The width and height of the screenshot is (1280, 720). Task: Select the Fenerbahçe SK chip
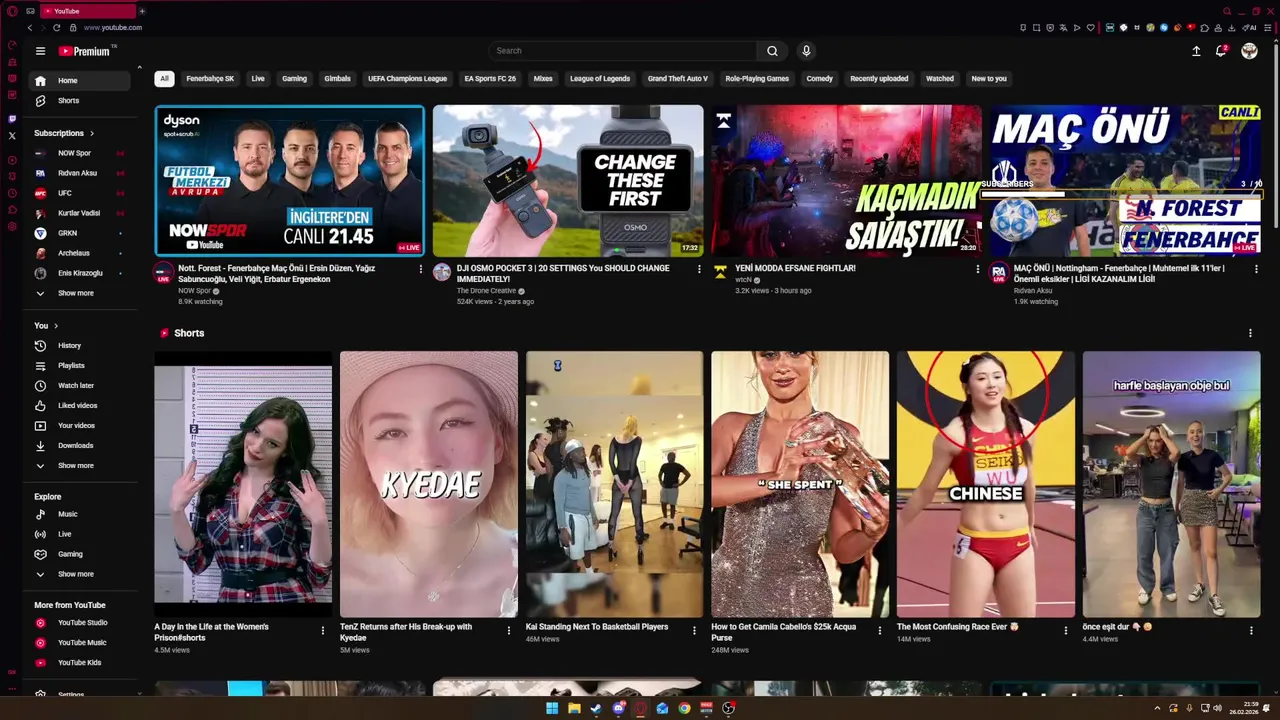(x=210, y=79)
